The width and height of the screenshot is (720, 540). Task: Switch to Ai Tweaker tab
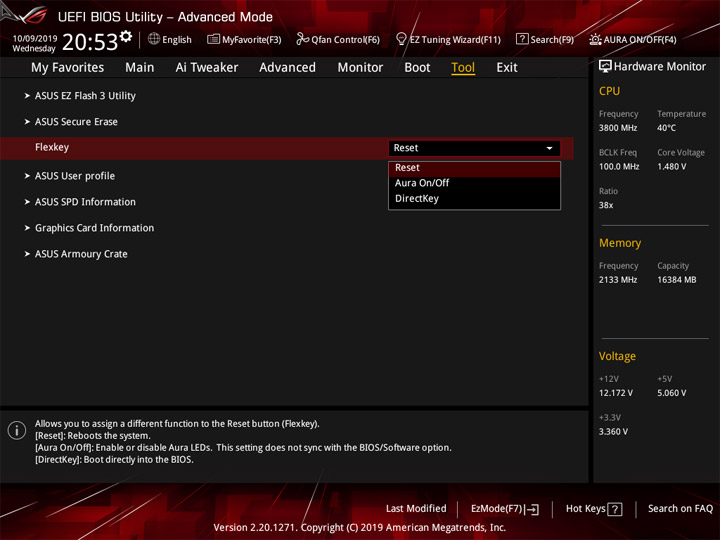[x=207, y=68]
